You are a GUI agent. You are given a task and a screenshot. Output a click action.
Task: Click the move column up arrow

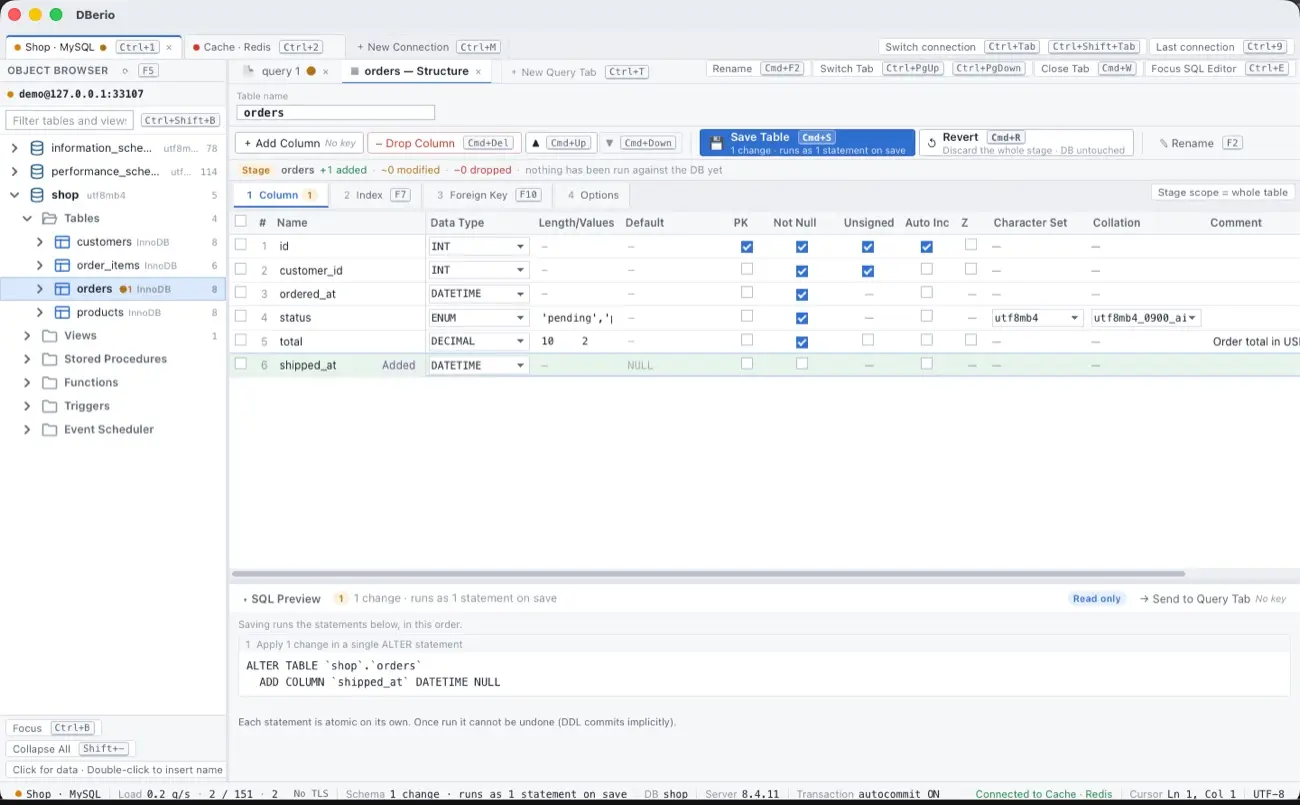pos(535,143)
